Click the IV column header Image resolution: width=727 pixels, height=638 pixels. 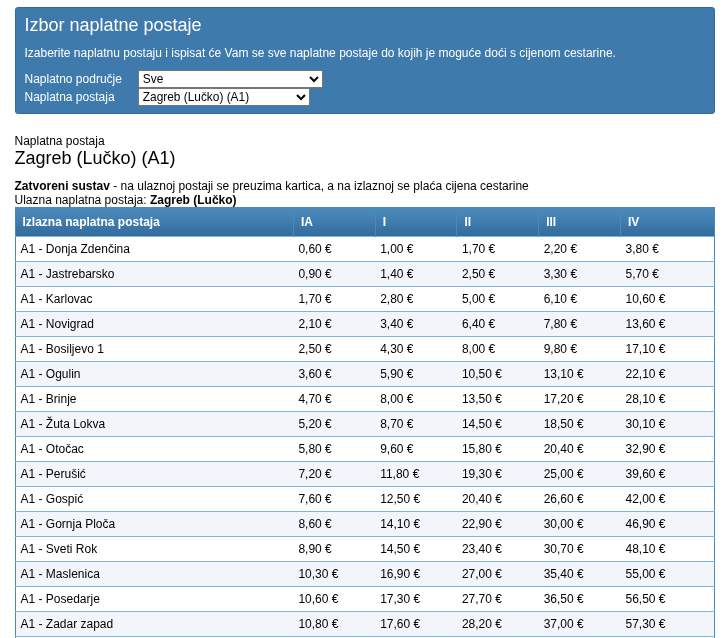coord(633,222)
